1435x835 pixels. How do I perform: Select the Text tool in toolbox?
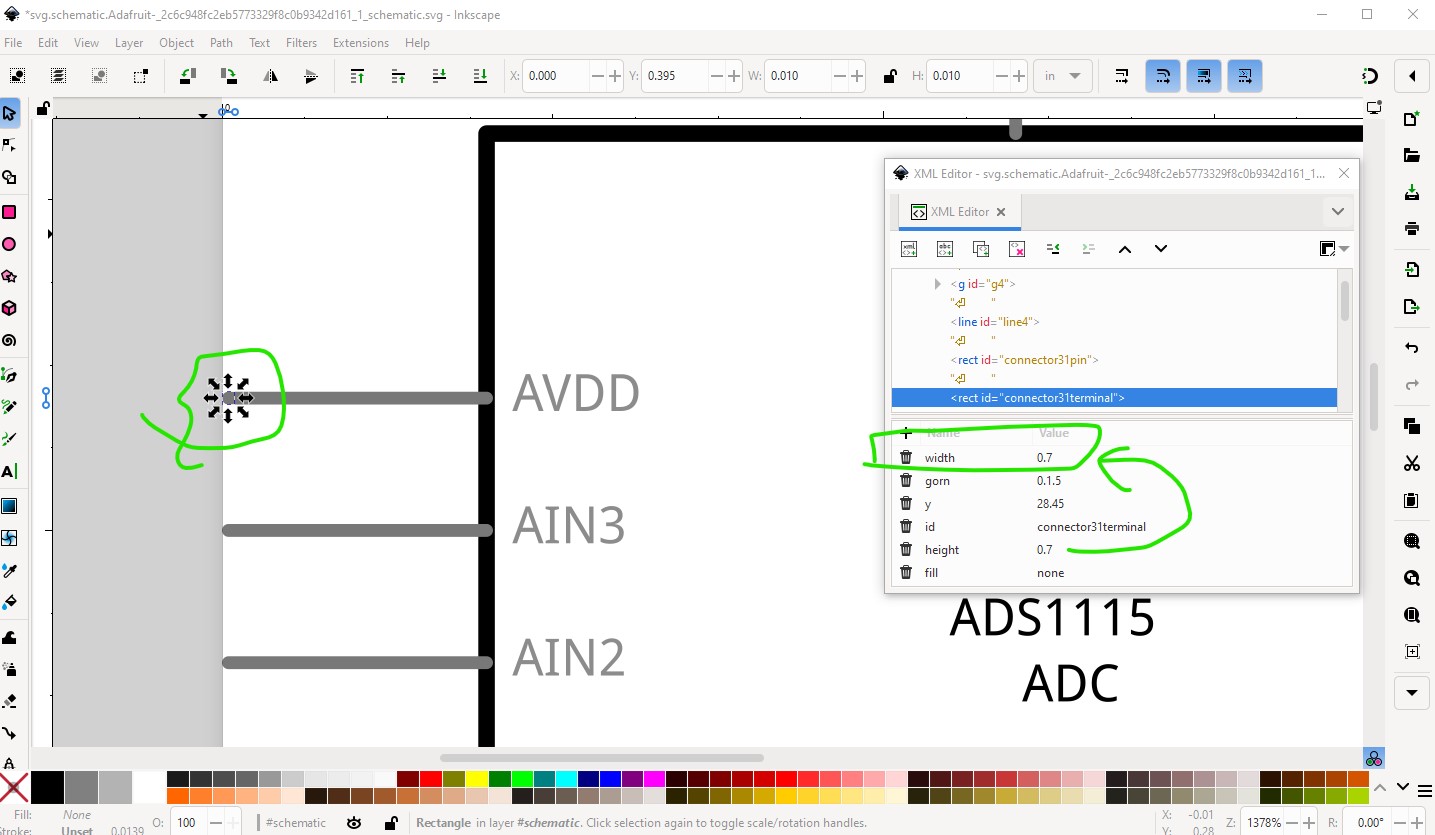point(9,471)
